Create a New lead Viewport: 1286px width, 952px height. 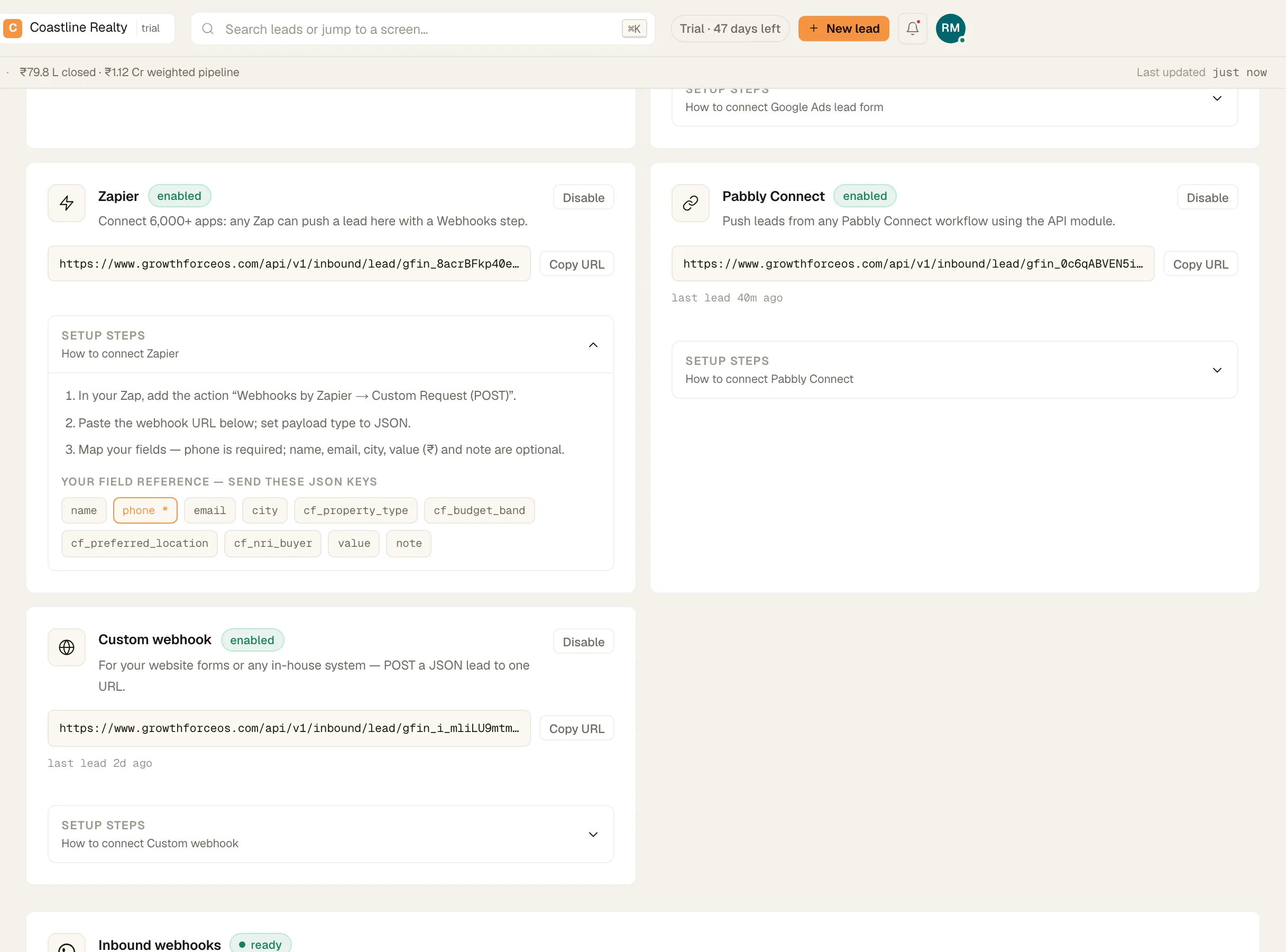(843, 28)
